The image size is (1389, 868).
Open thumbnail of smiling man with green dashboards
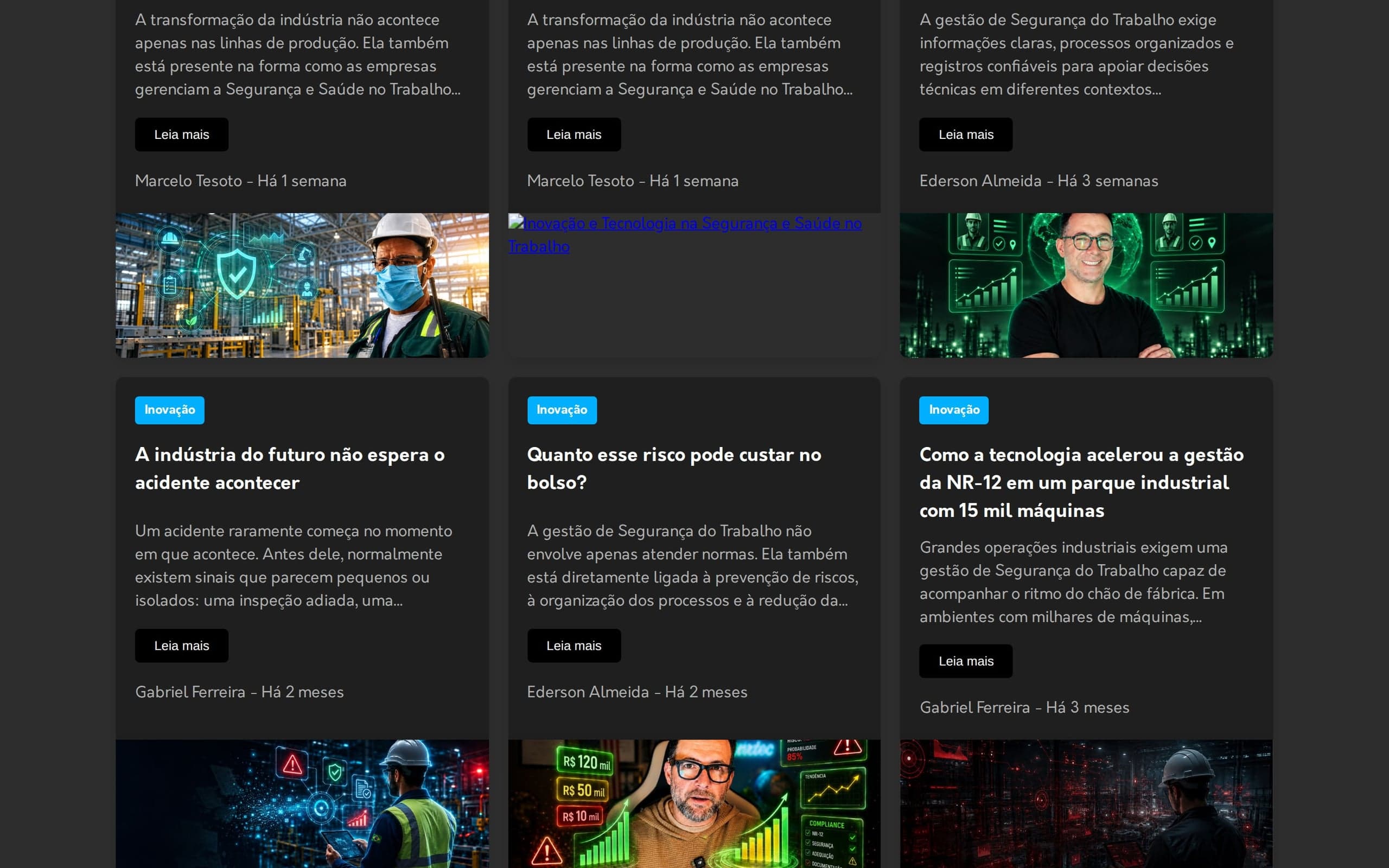pos(1086,285)
